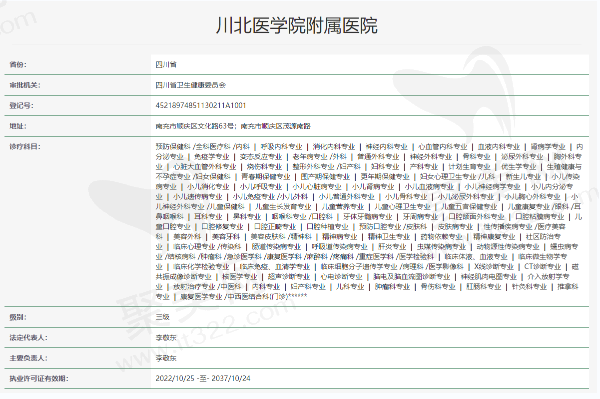Click the 四川省 province value
Viewport: 600px width, 399px height.
point(166,64)
